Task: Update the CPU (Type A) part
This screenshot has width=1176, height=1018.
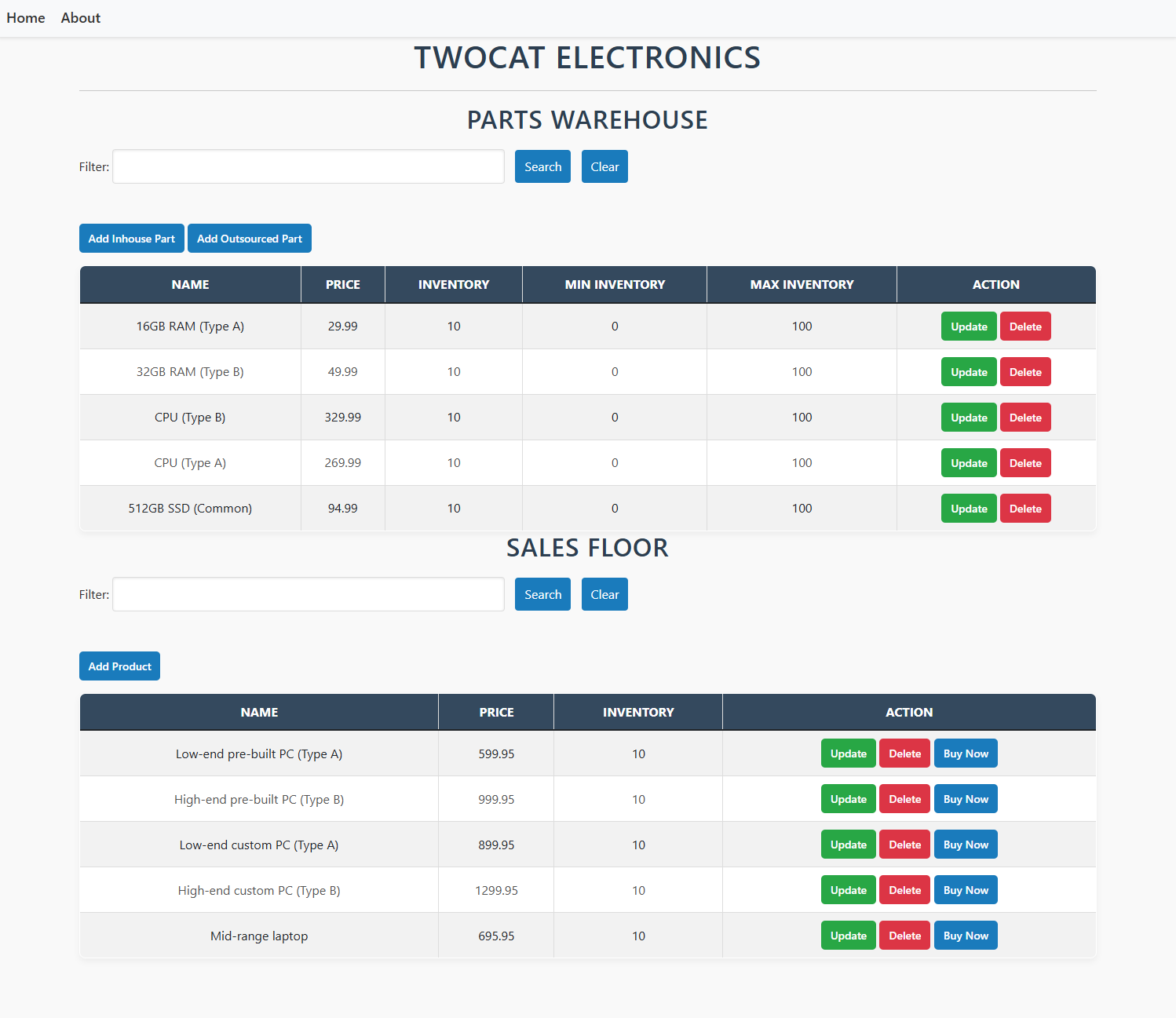Action: 969,463
